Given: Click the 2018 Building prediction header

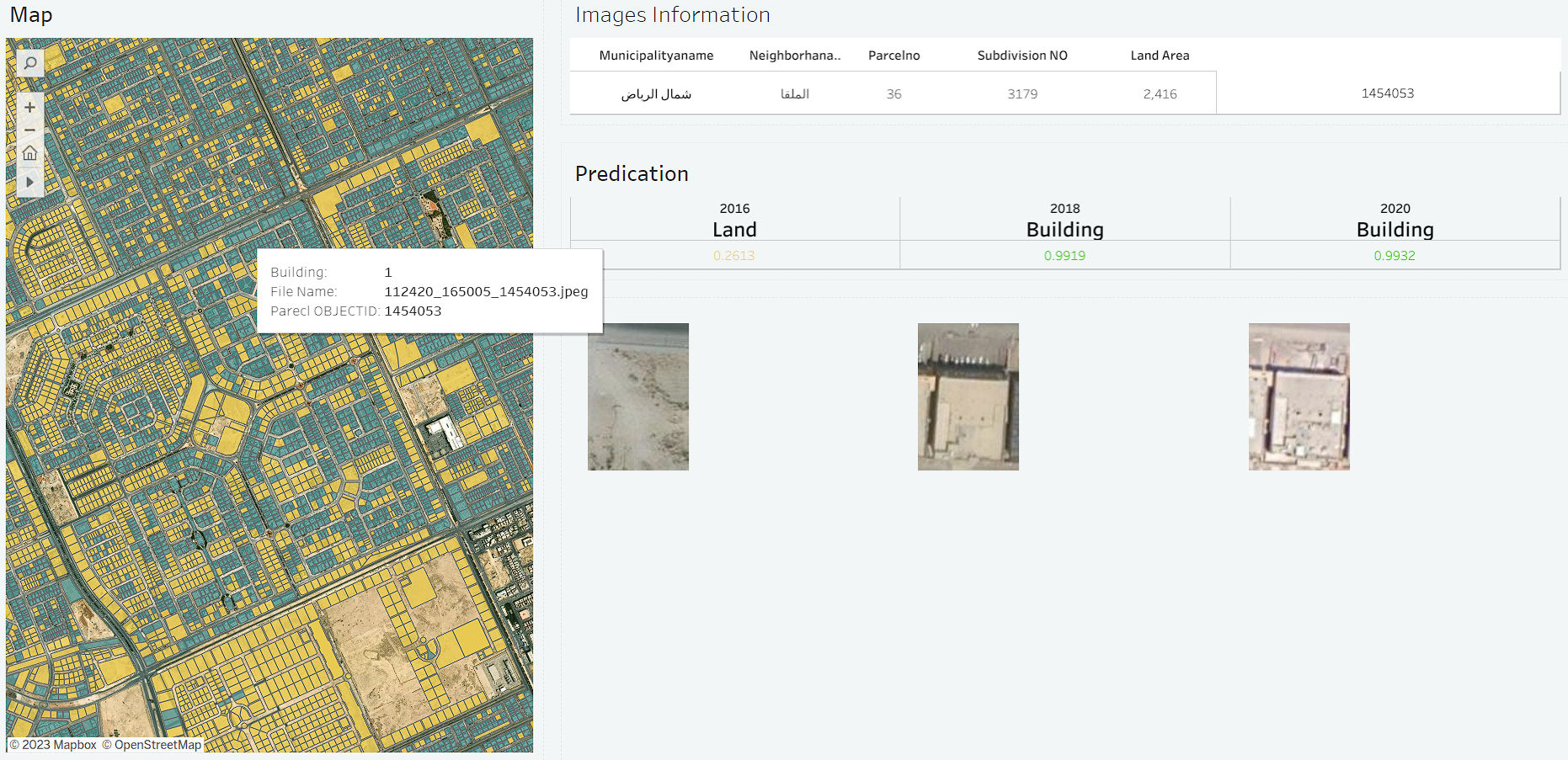Looking at the screenshot, I should (1064, 221).
